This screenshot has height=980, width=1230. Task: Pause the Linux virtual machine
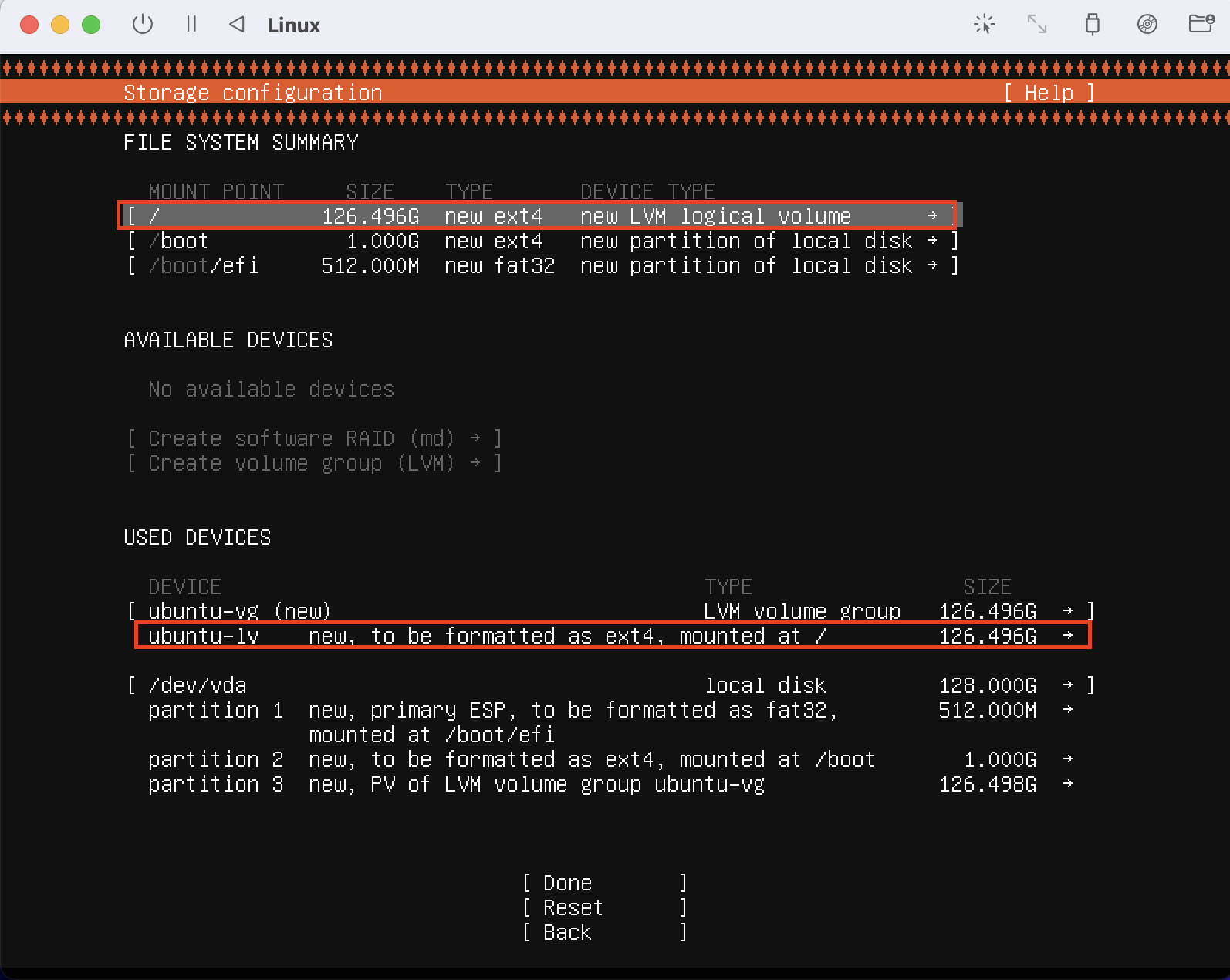coord(191,25)
